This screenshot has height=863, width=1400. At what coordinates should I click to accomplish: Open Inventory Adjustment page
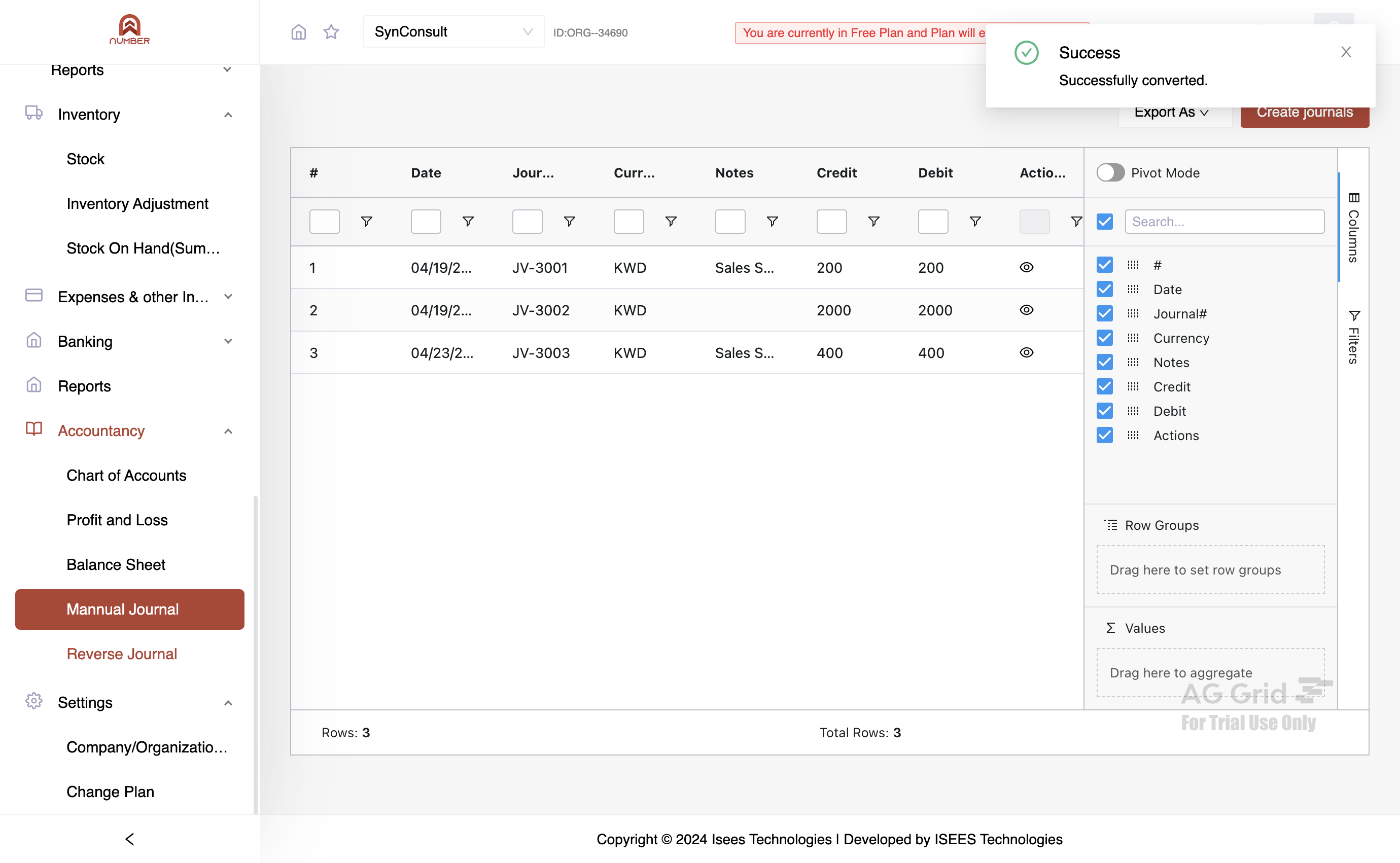click(x=137, y=204)
